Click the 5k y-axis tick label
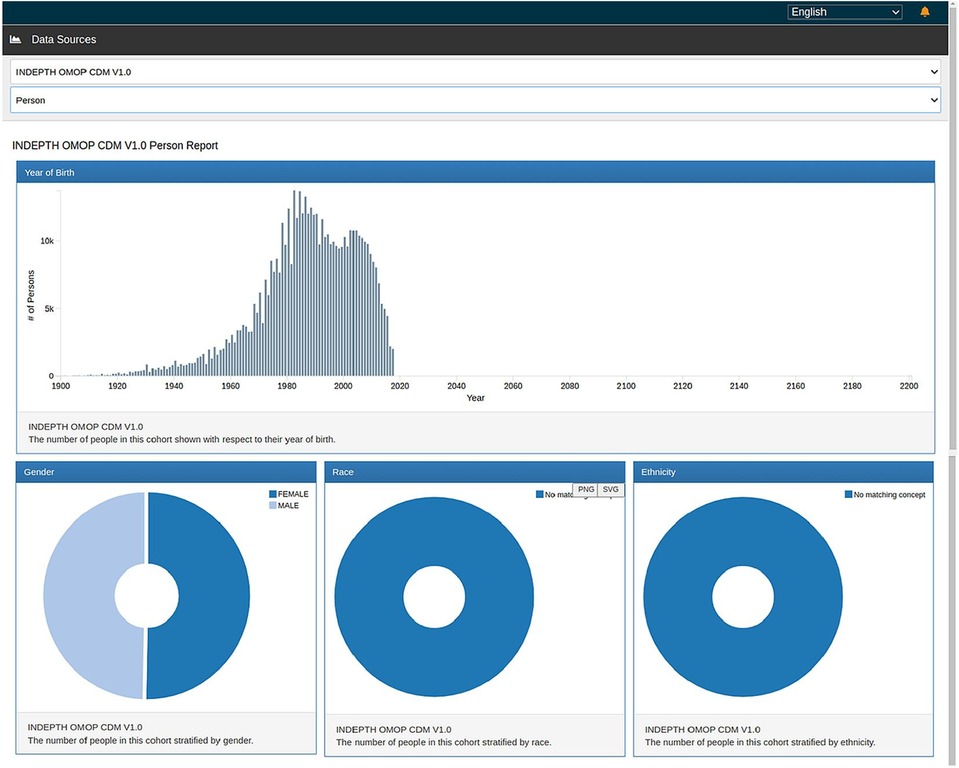Screen dimensions: 959x768 [49, 309]
